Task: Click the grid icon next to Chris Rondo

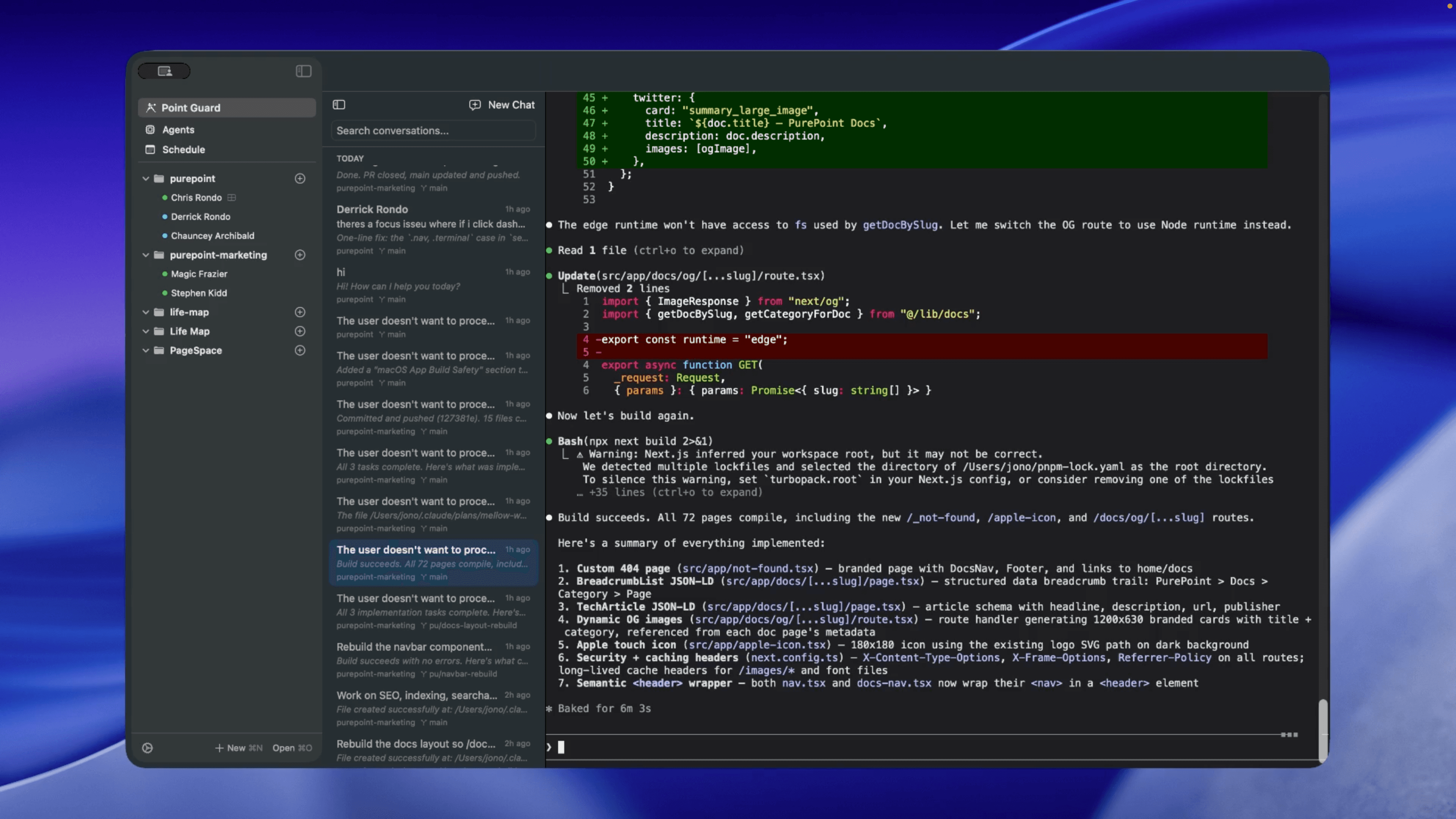Action: [x=232, y=198]
